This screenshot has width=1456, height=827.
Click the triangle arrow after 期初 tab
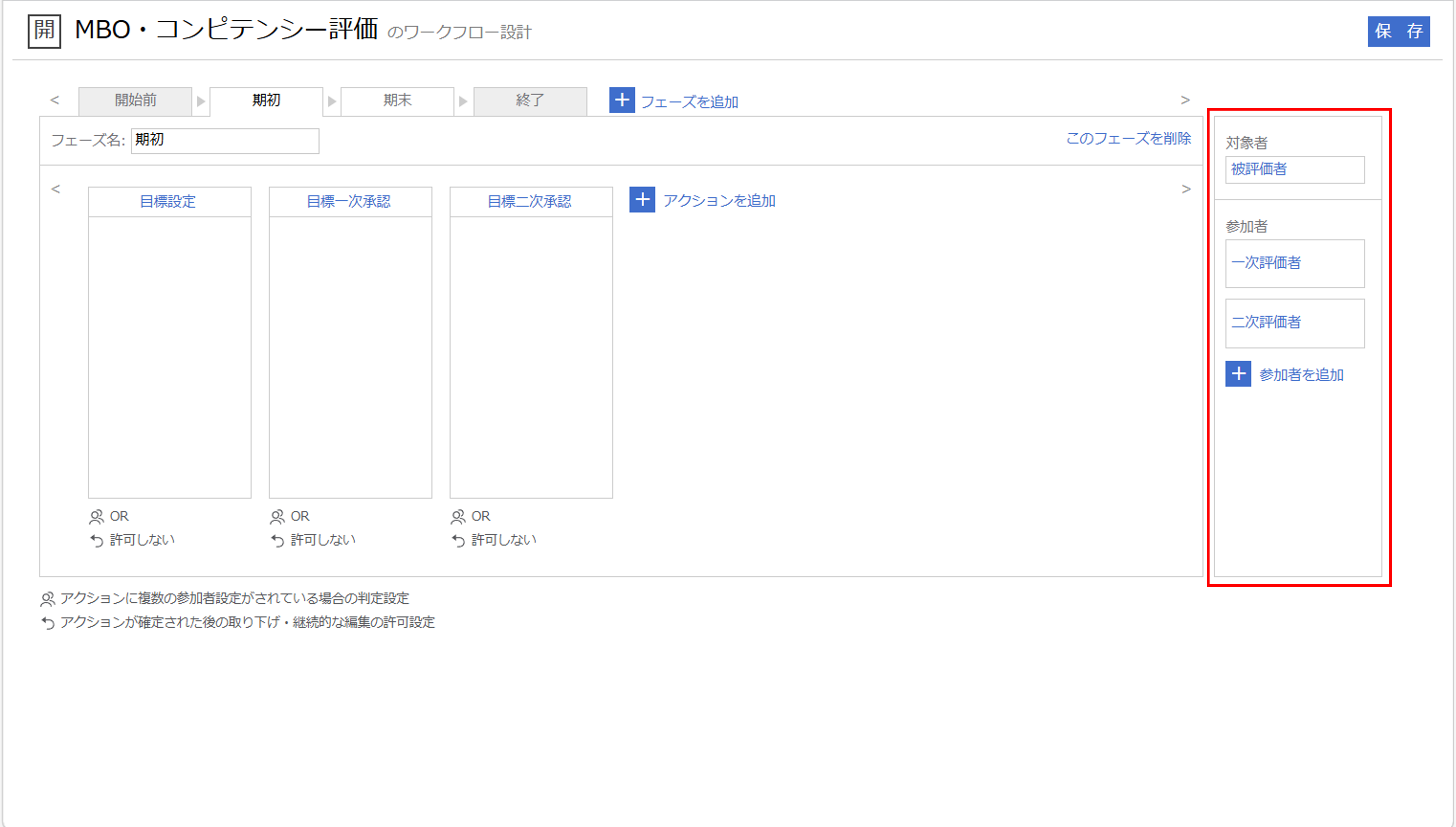332,102
